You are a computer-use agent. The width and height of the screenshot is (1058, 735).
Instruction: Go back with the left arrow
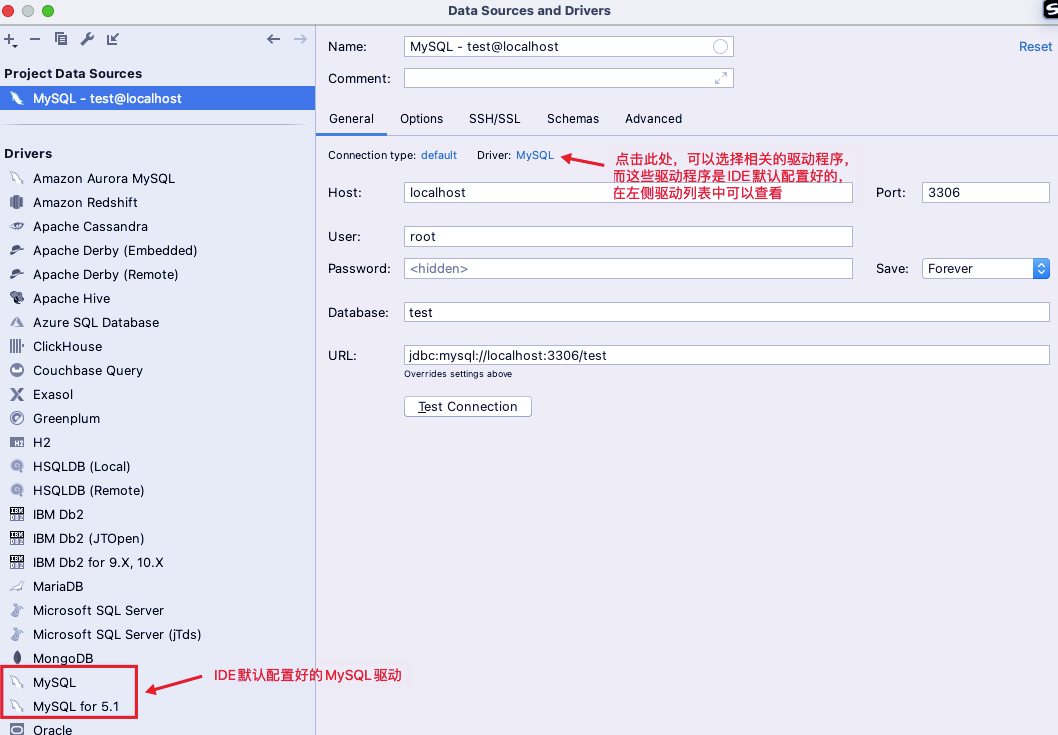point(273,39)
